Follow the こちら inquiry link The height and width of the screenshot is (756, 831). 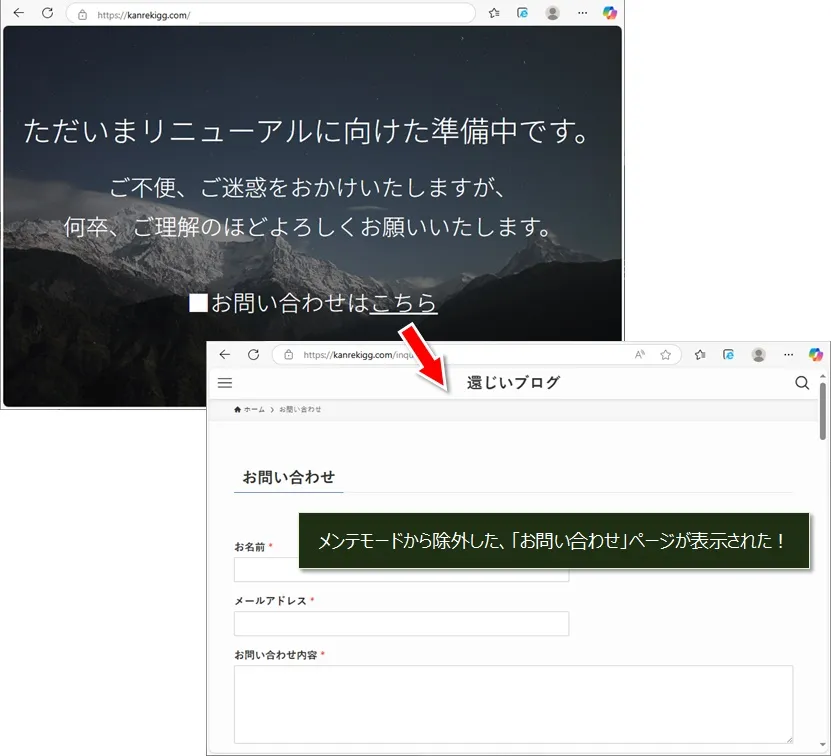[x=403, y=303]
